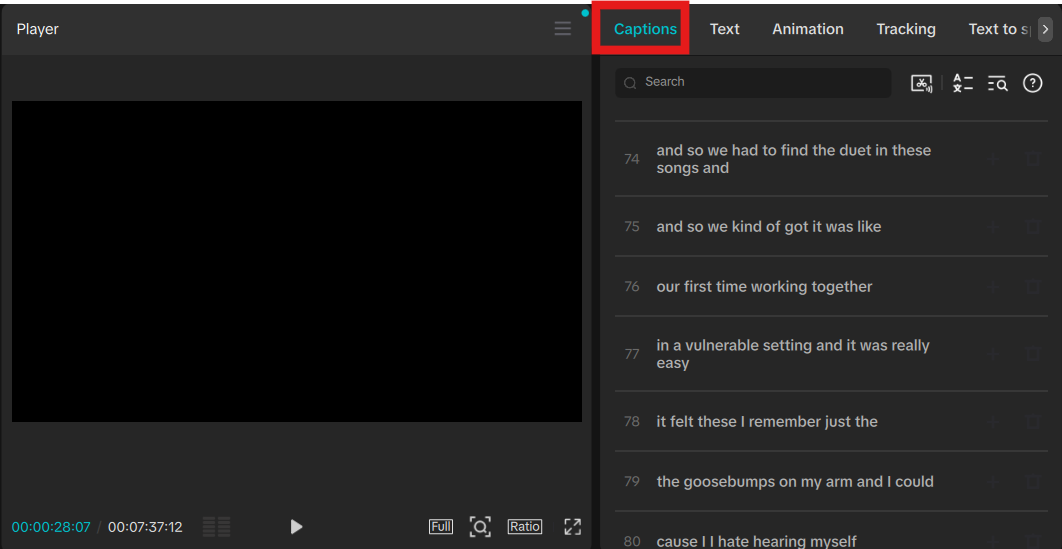Screen dimensions: 1062x549
Task: Select caption 79 'the goosebumps on my arm'
Action: (x=831, y=482)
